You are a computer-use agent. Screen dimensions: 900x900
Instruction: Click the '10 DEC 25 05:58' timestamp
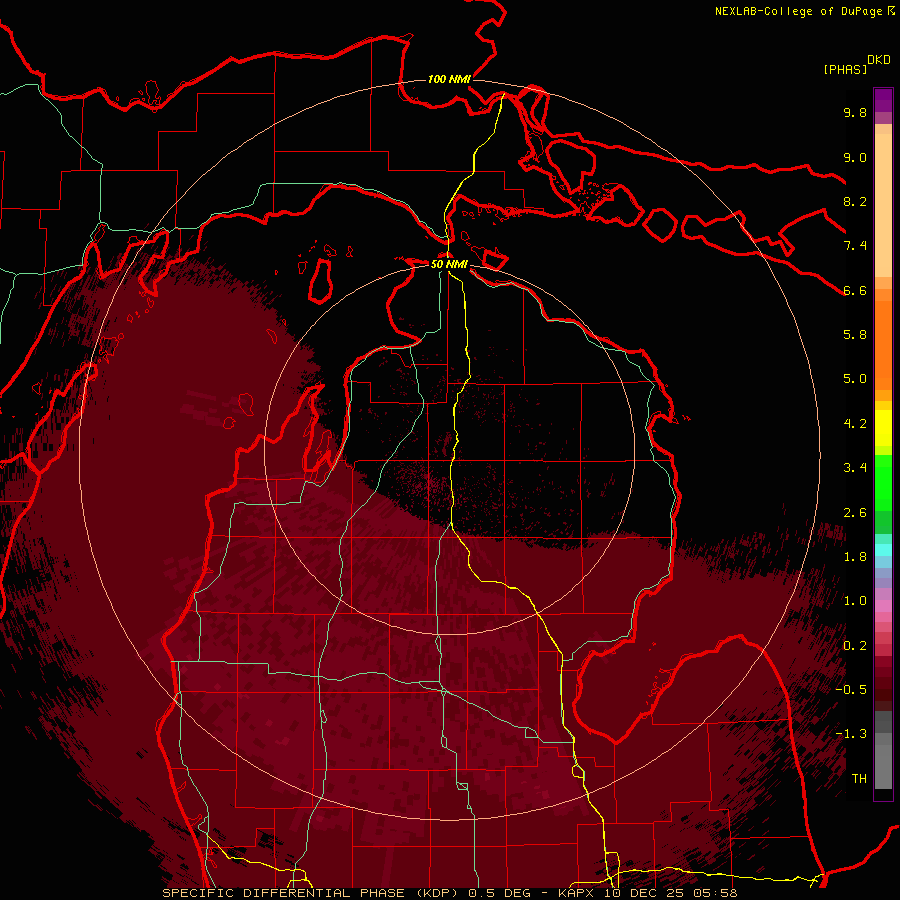[671, 893]
